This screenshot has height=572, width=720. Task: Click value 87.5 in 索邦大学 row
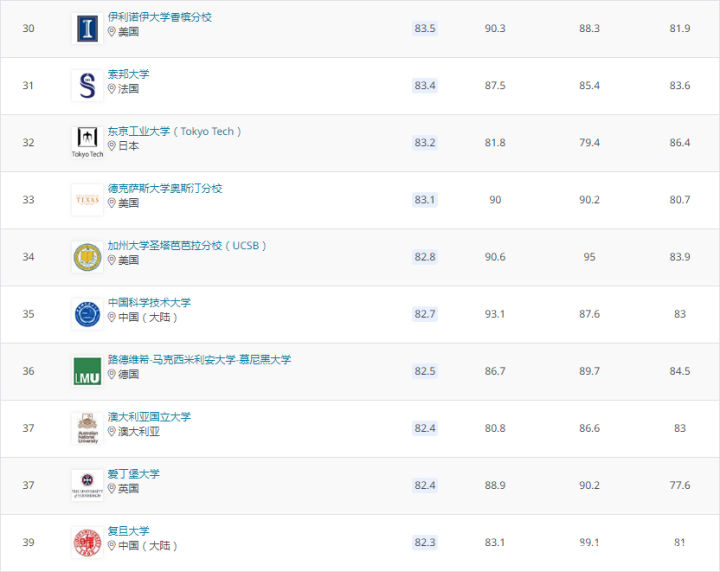(495, 85)
